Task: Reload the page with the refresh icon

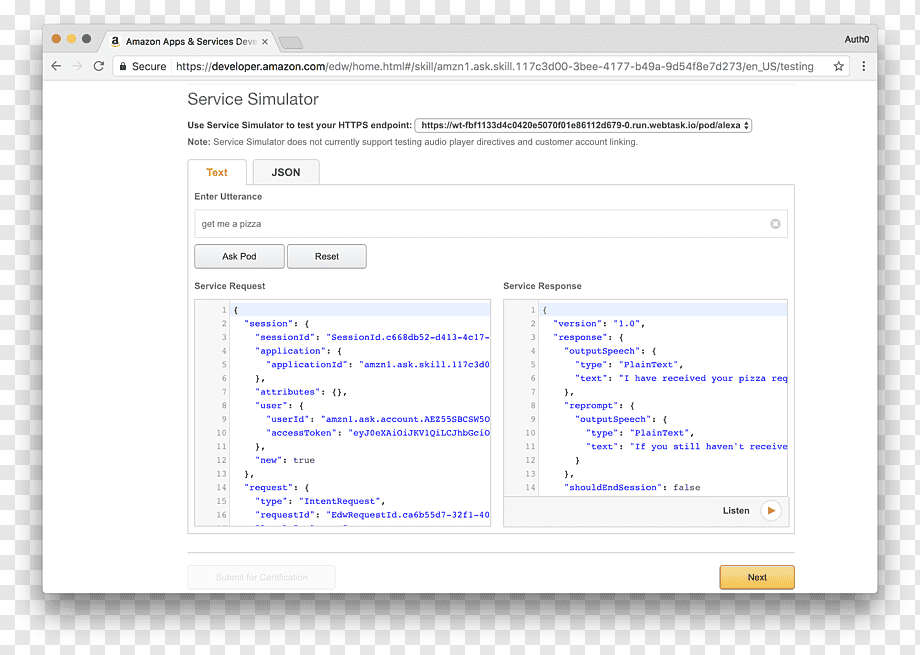Action: coord(99,66)
